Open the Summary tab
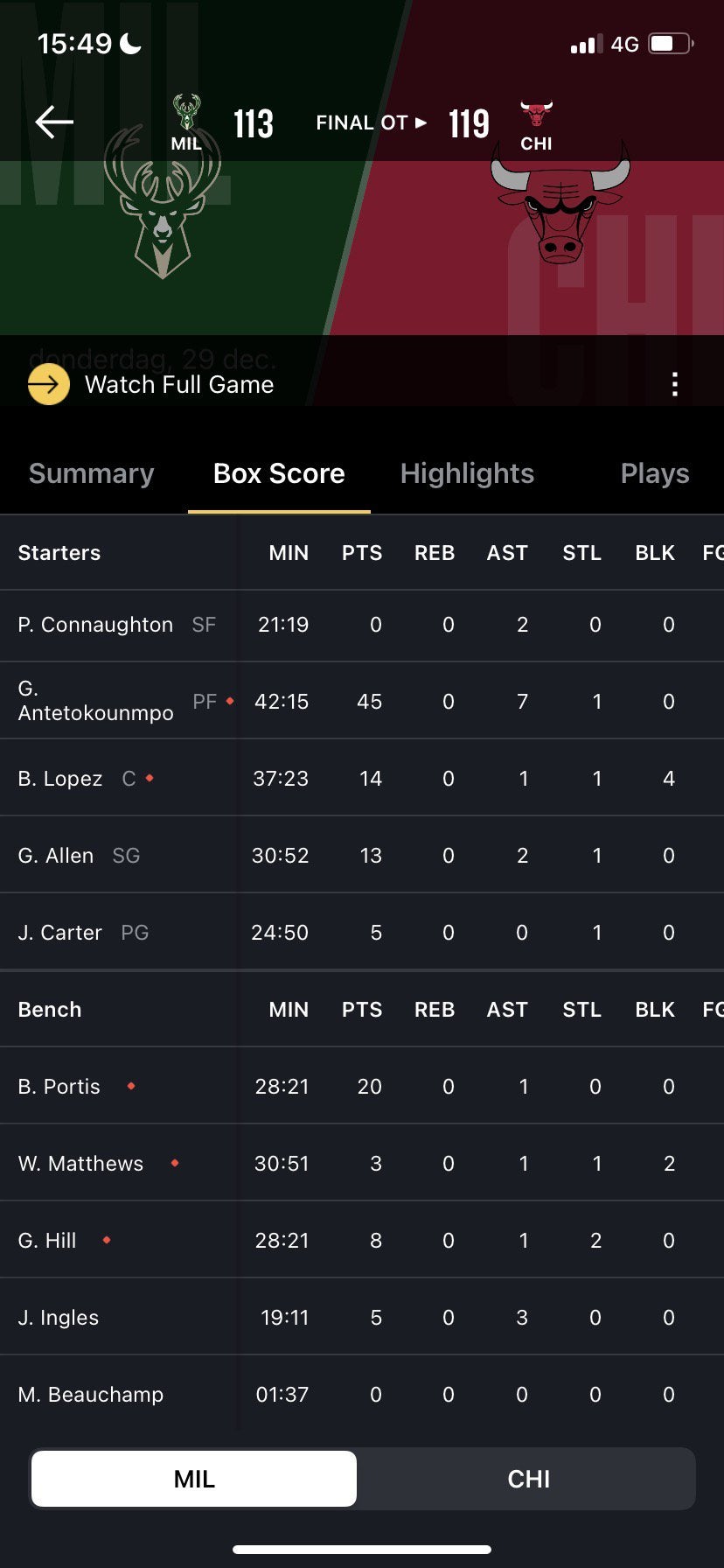This screenshot has height=1568, width=724. pos(91,473)
